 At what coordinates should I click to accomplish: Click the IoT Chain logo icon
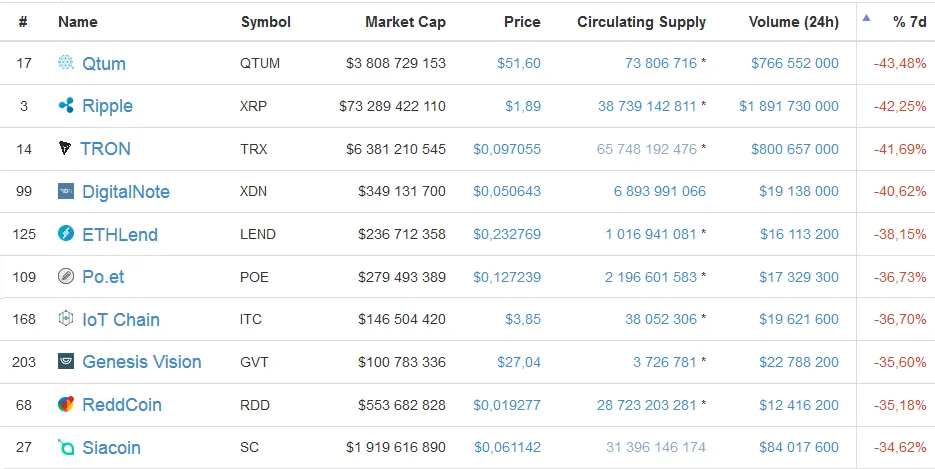pyautogui.click(x=66, y=319)
